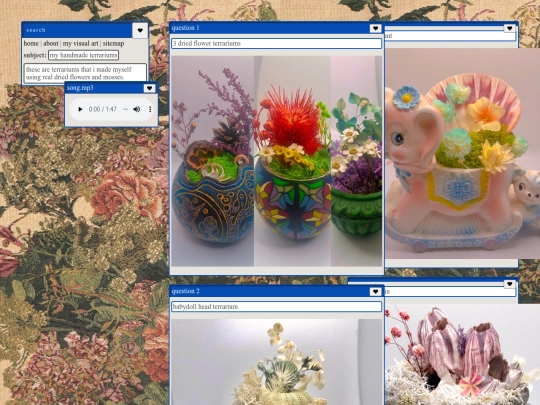Click the audio progress slider

coord(125,109)
